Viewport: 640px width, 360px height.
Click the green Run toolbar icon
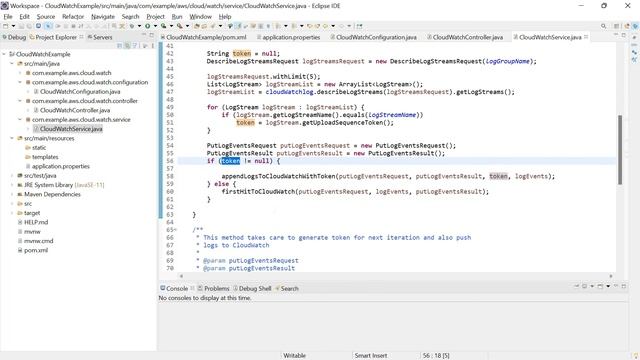148,26
